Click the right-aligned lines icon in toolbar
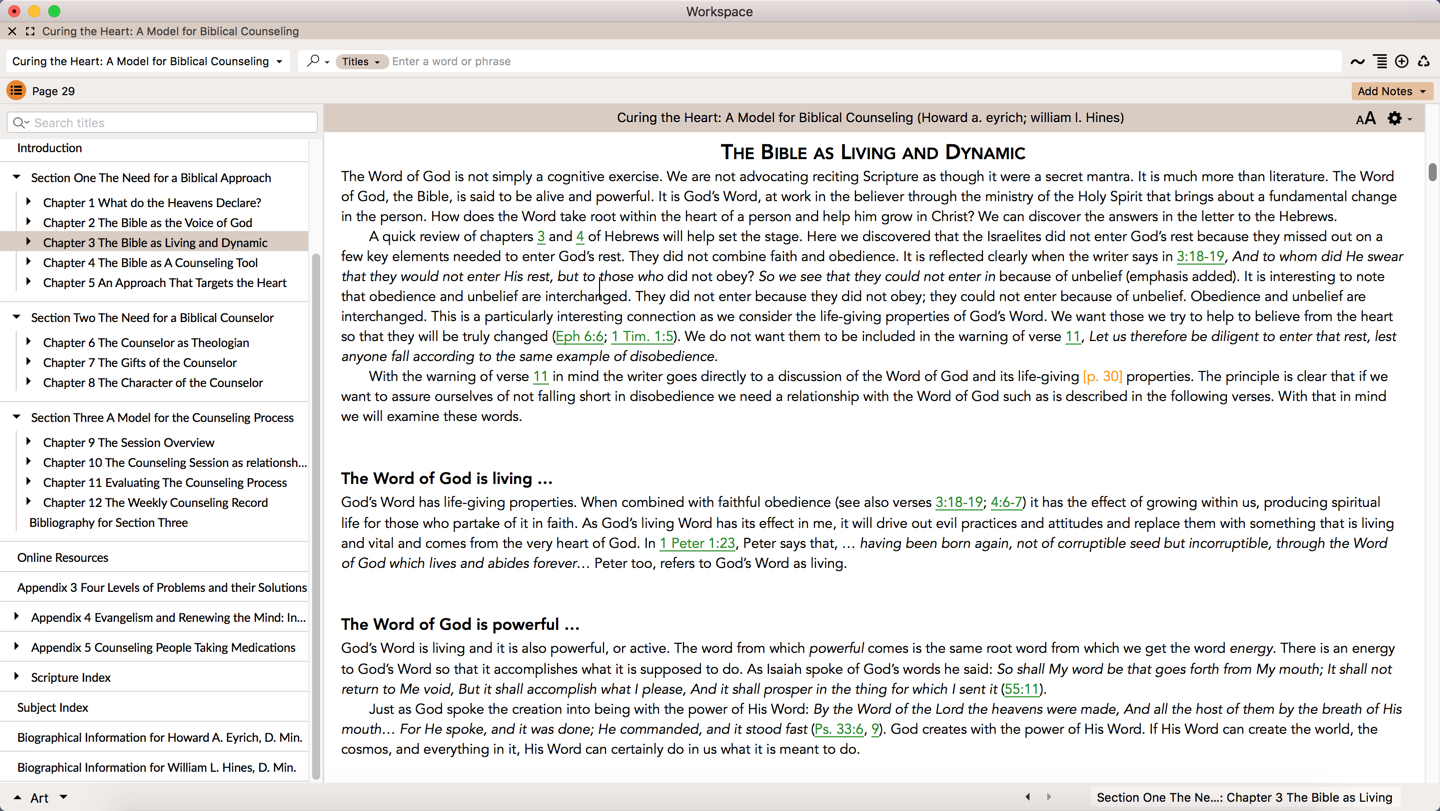1440x811 pixels. pos(1380,62)
